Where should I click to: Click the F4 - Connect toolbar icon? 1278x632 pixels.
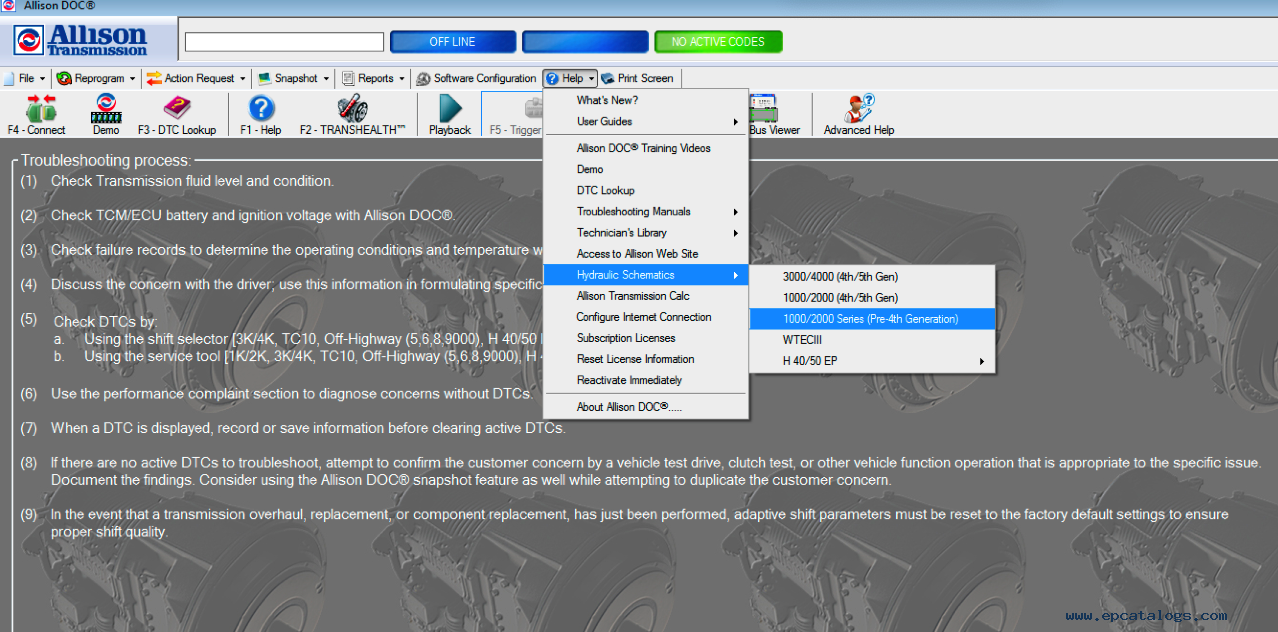[36, 114]
